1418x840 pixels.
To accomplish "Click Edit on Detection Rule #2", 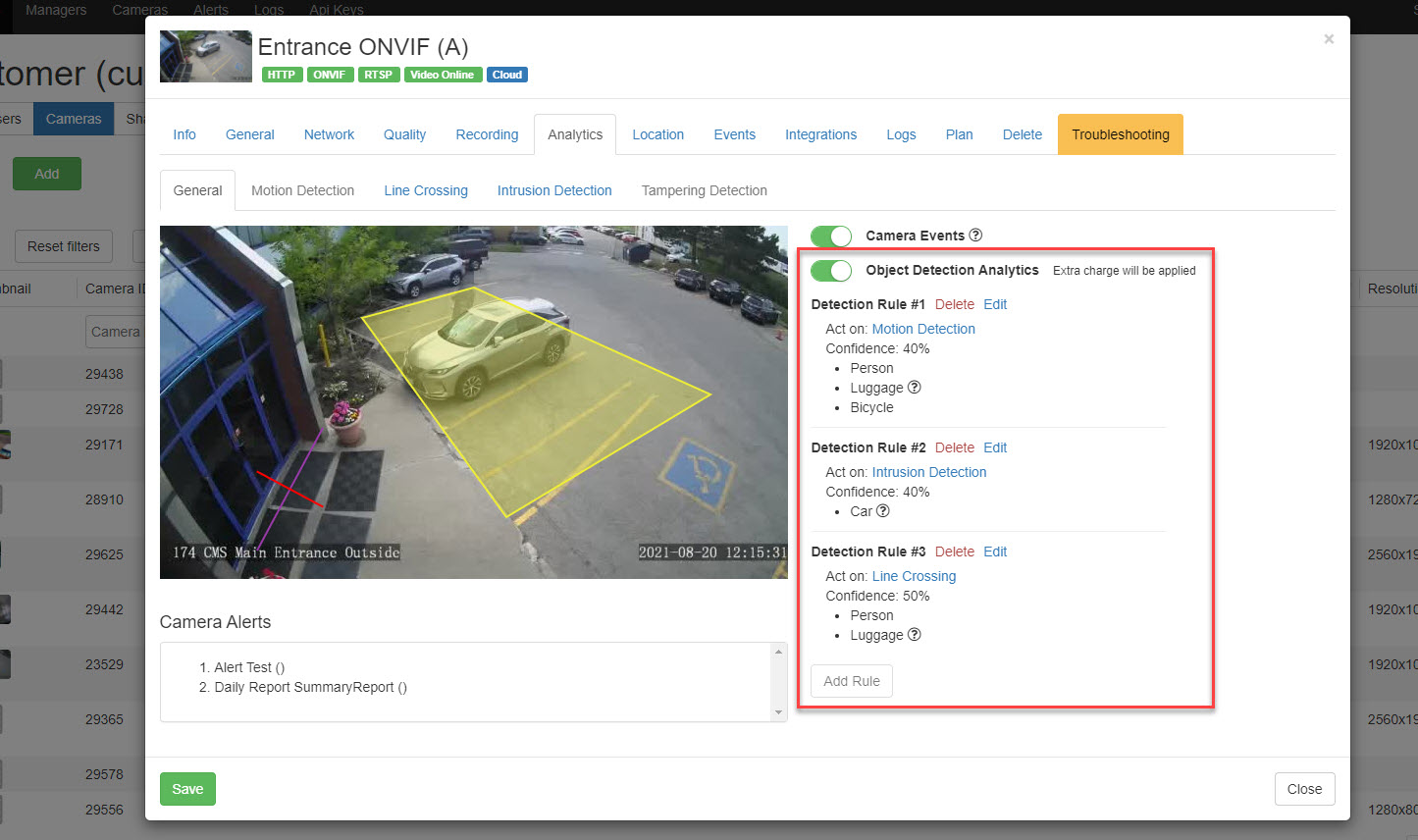I will point(995,447).
